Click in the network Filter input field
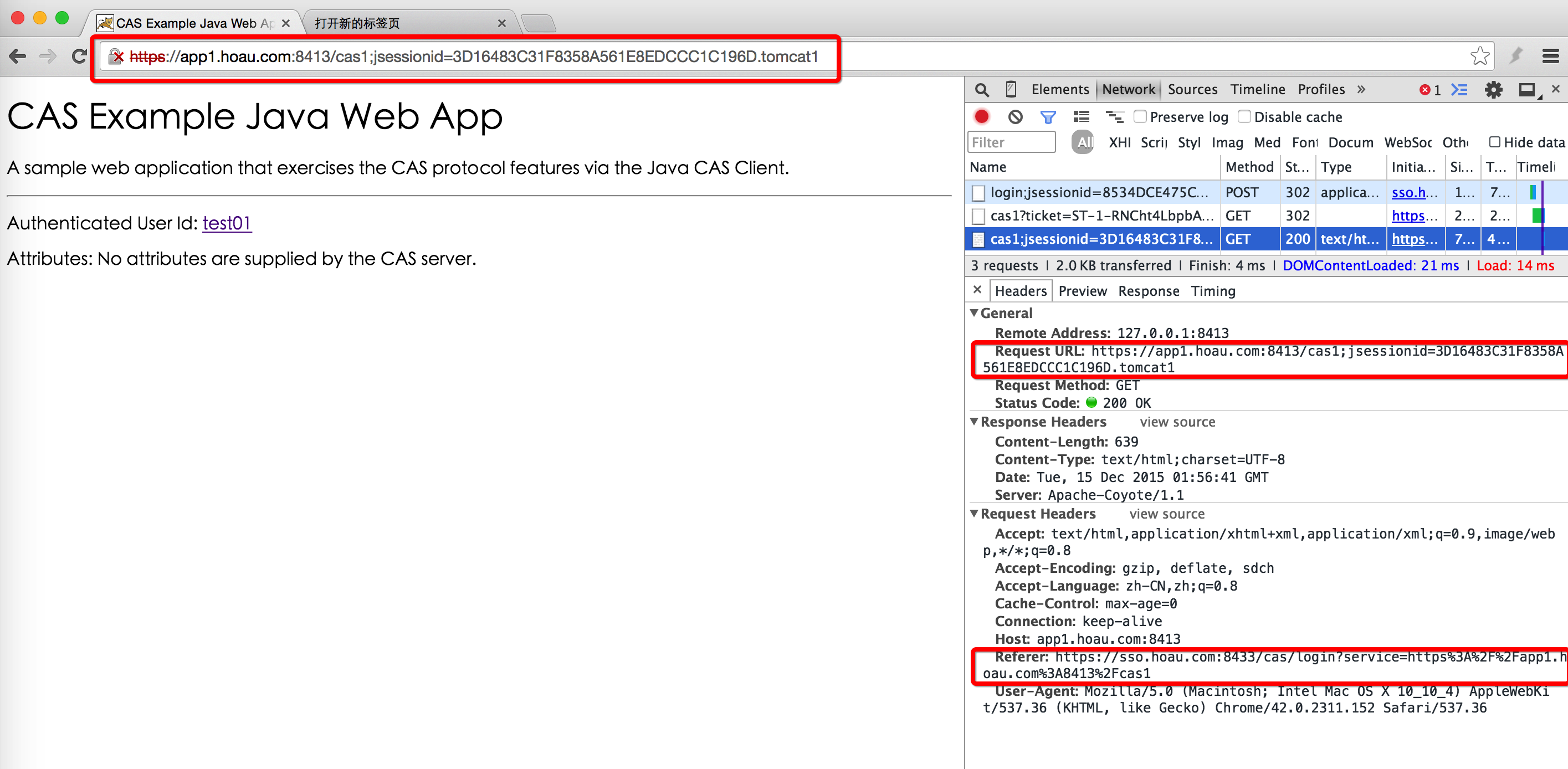1568x769 pixels. click(1011, 142)
